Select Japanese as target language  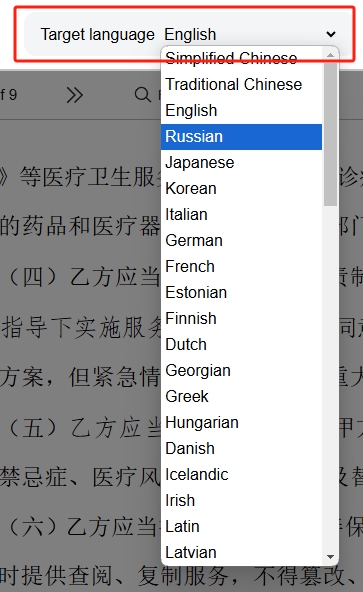(241, 163)
